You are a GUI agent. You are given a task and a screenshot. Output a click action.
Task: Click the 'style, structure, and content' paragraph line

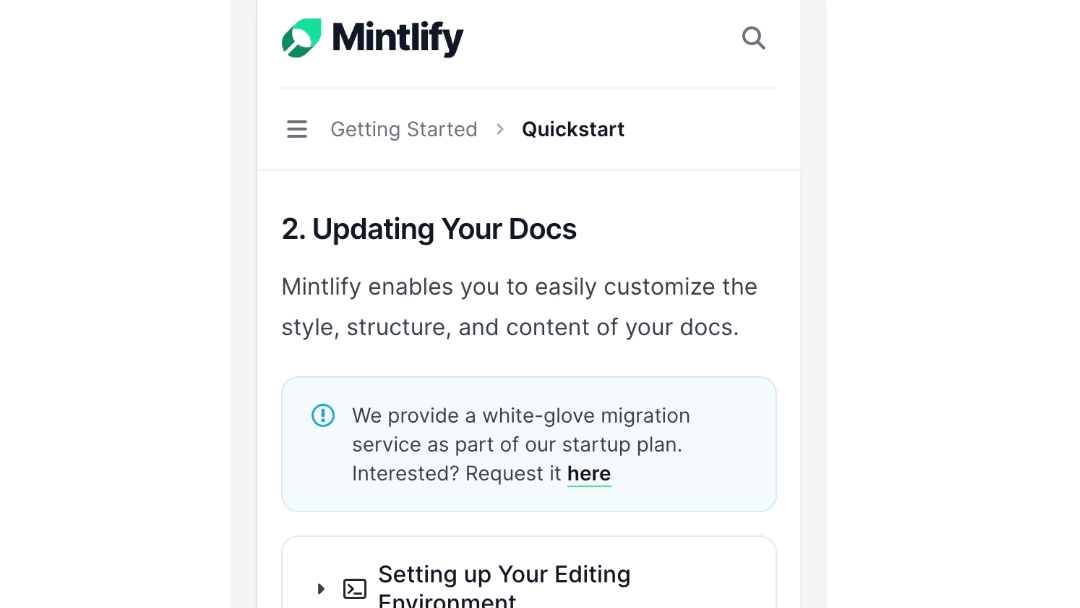tap(510, 327)
